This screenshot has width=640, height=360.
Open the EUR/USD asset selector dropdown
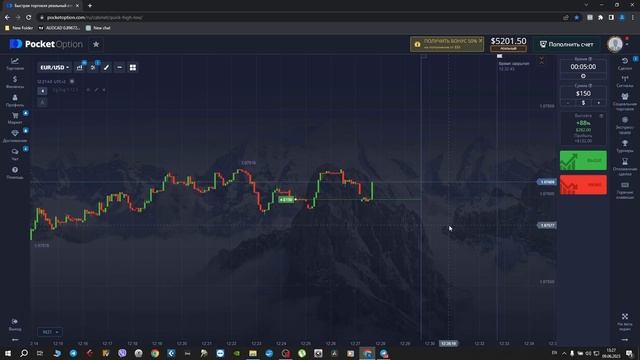click(x=54, y=67)
